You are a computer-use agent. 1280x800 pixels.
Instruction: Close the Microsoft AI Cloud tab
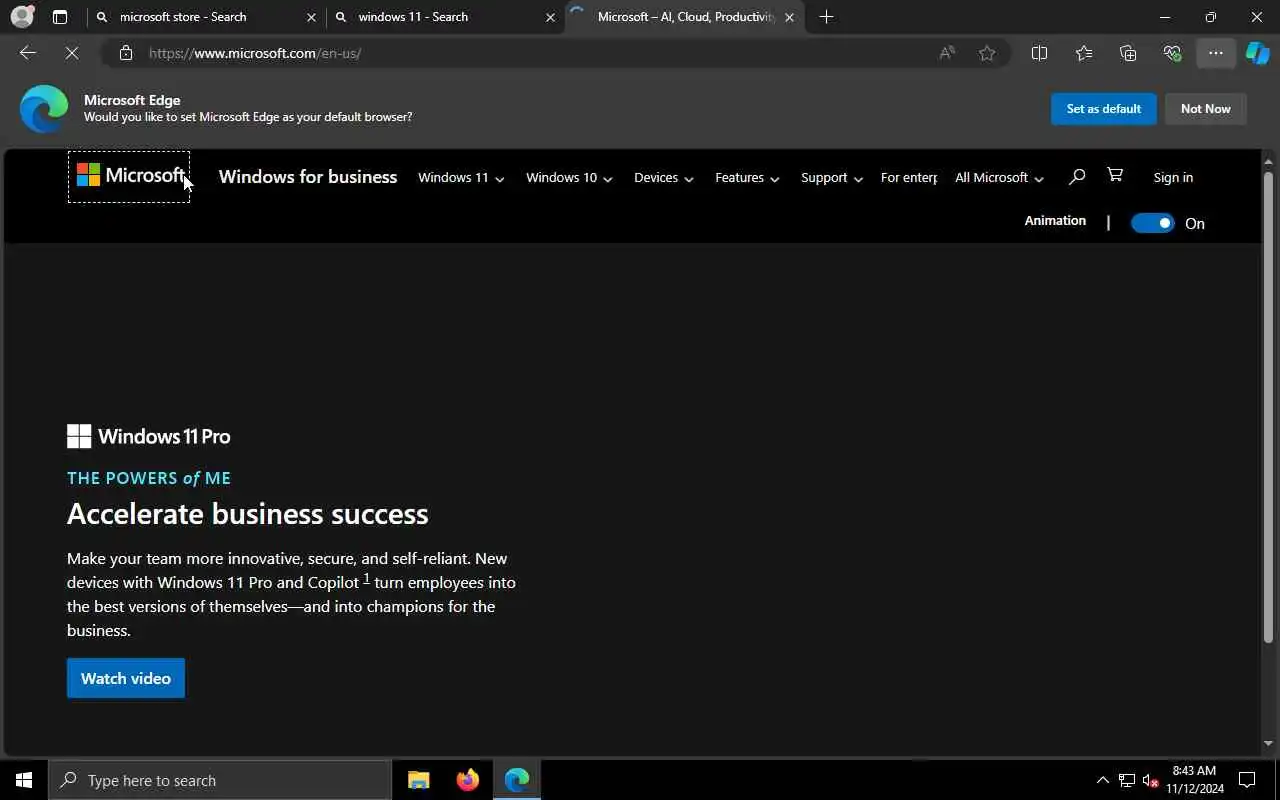789,17
